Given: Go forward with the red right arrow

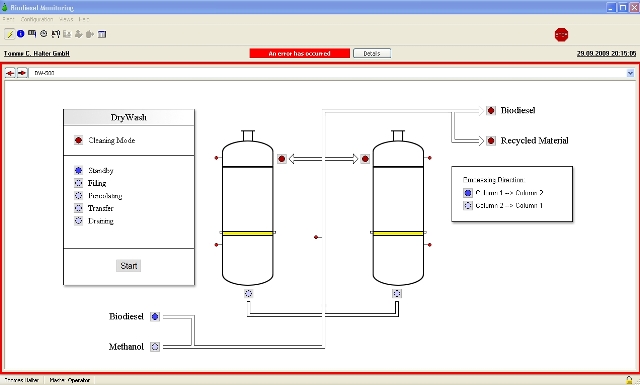Looking at the screenshot, I should (22, 73).
